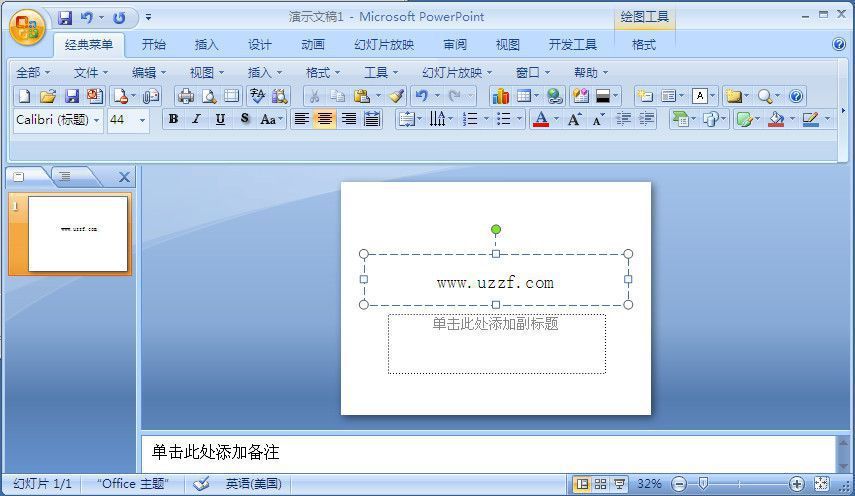Click the blue Help icon in toolbar

pos(796,96)
